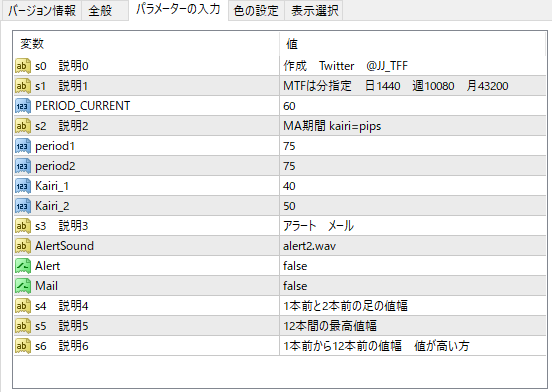This screenshot has width=552, height=392.
Task: Click the integer icon beside Kairi_2
Action: point(23,206)
